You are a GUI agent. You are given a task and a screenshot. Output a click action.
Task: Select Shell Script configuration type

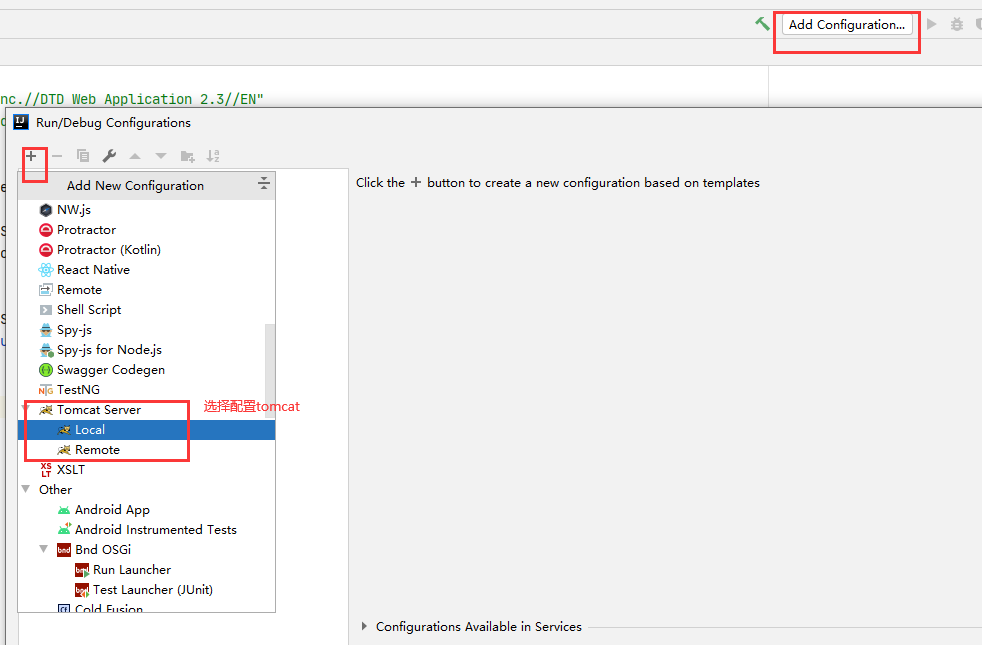[147, 310]
